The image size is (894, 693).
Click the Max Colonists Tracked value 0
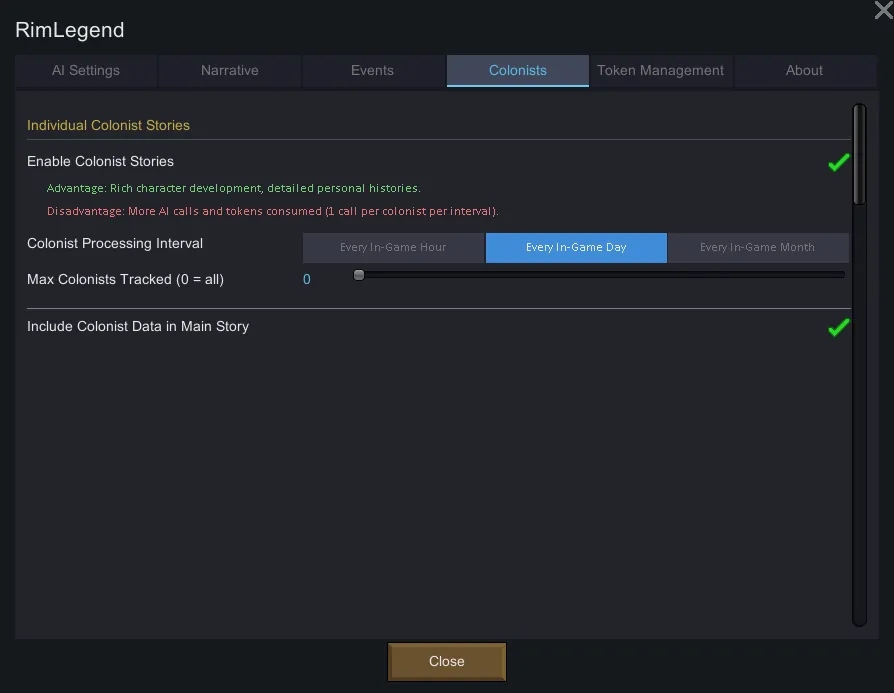point(307,280)
